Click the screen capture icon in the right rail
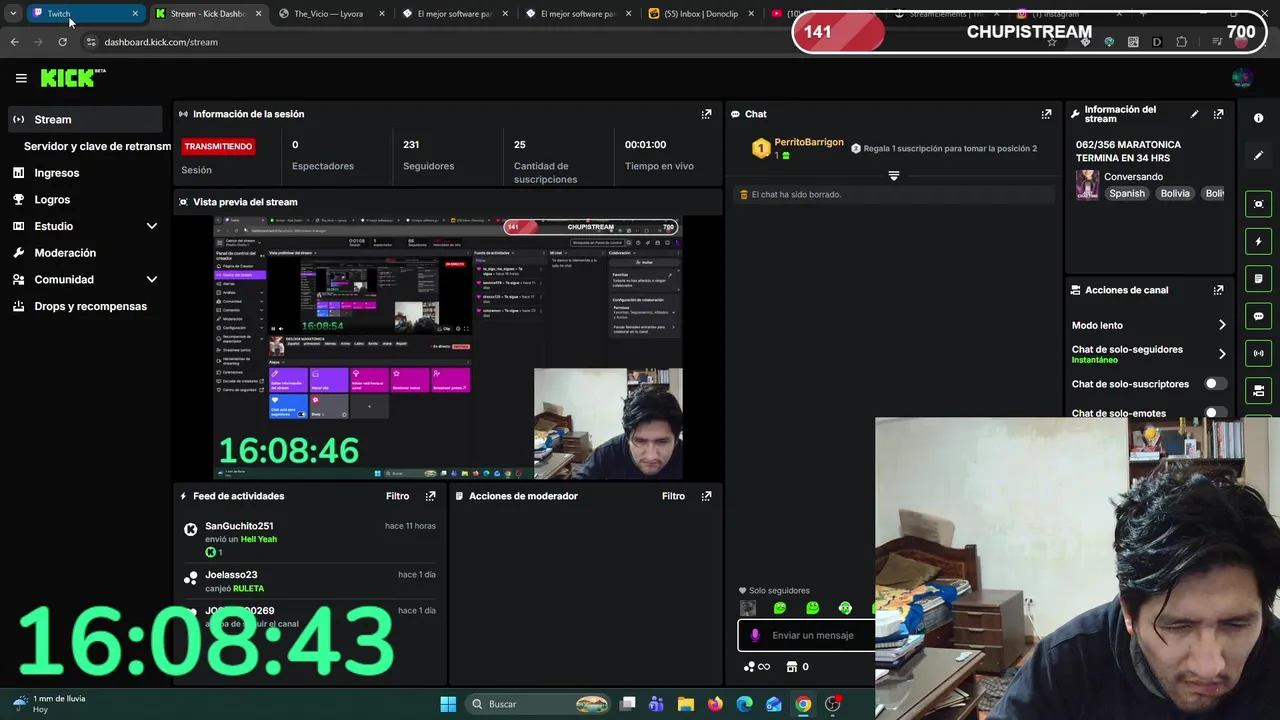 tap(1258, 204)
